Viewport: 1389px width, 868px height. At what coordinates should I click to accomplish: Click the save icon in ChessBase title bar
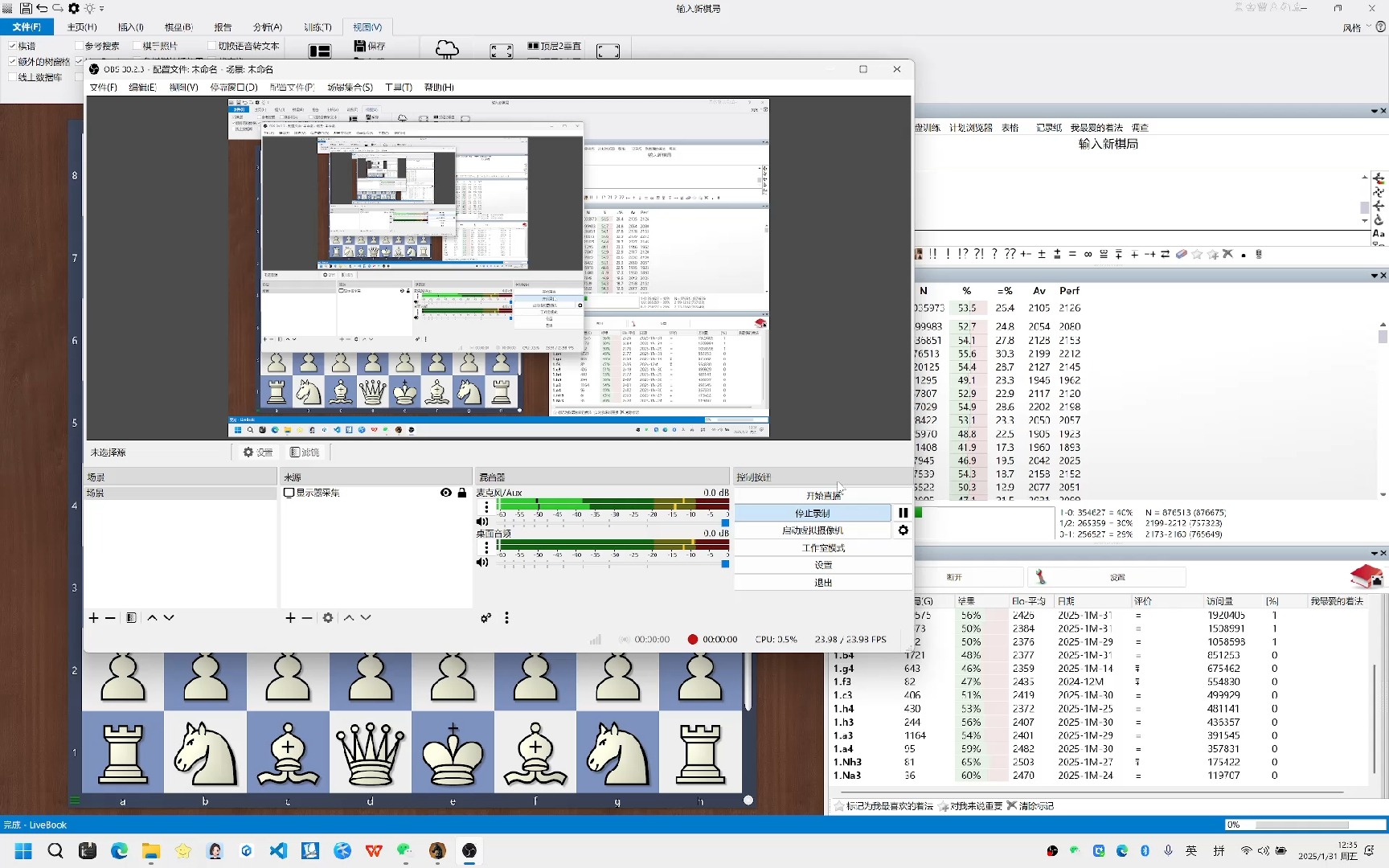[26, 8]
